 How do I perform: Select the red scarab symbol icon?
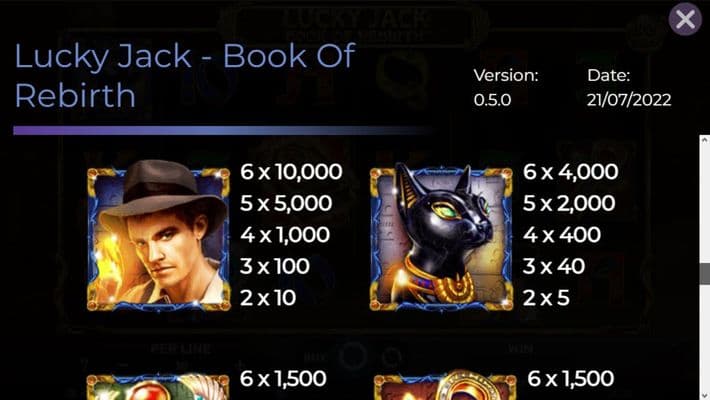[x=158, y=386]
